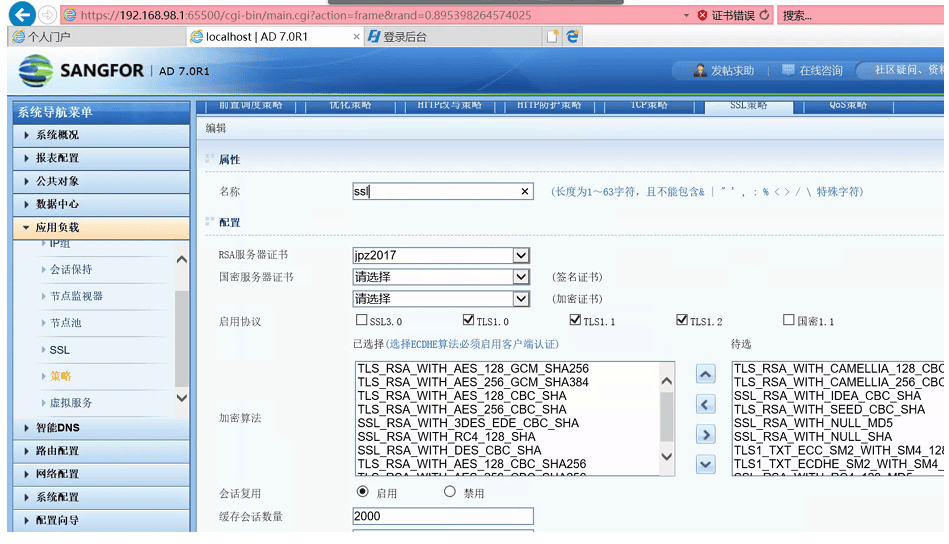Viewport: 949px width, 544px height.
Task: Expand the 系统概况 menu
Action: coord(101,135)
